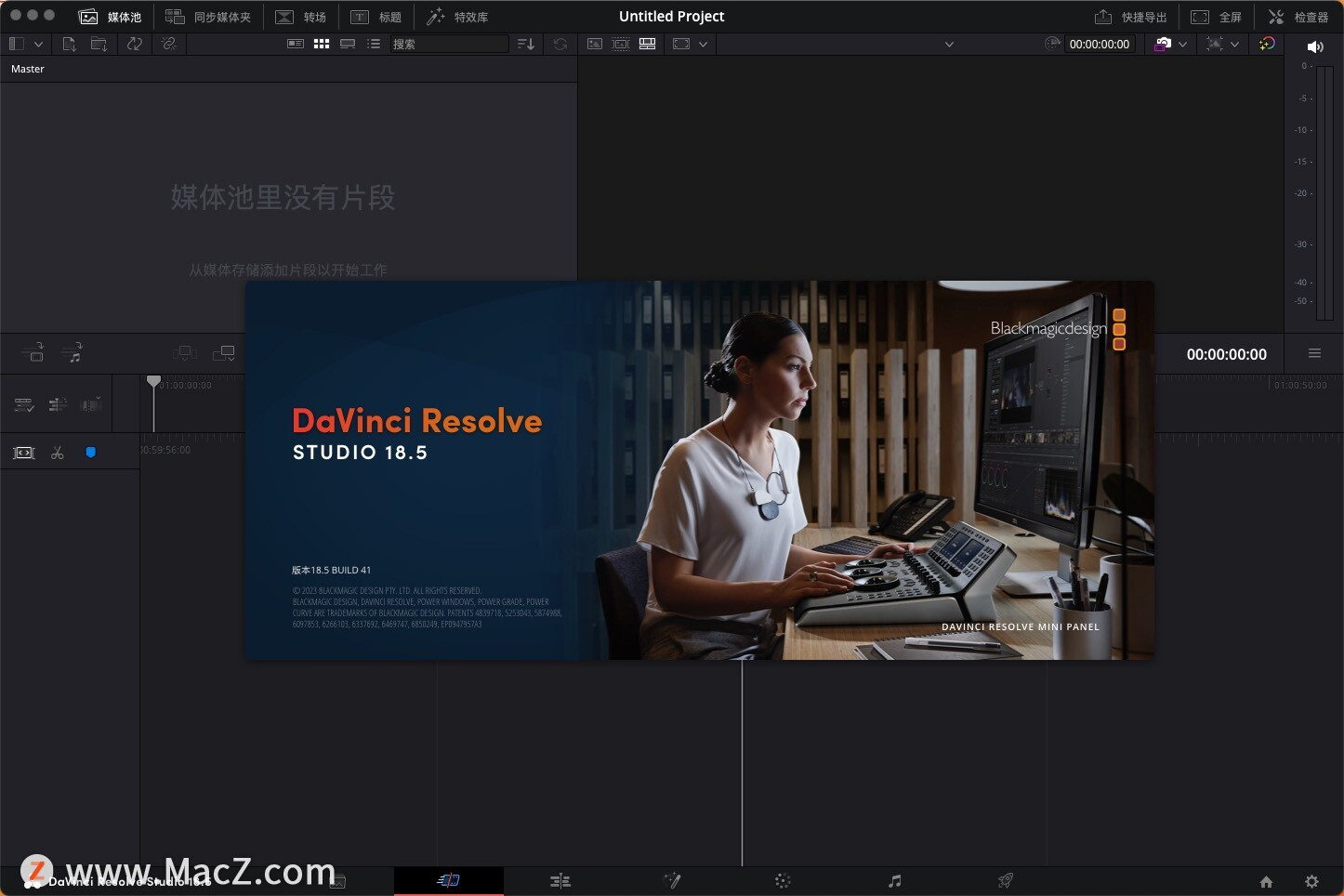
Task: Click the import media folder icon
Action: pyautogui.click(x=99, y=44)
